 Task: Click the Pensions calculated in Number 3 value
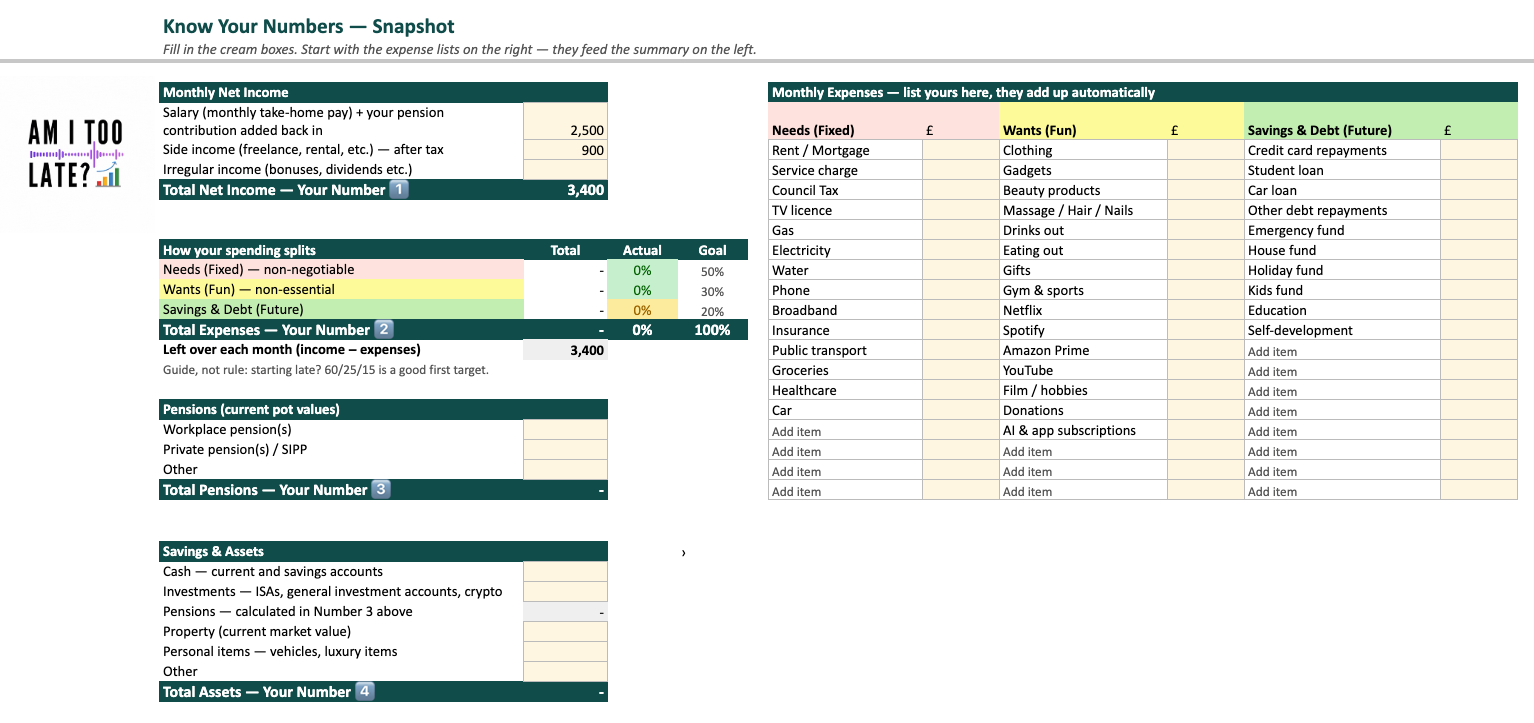[565, 612]
